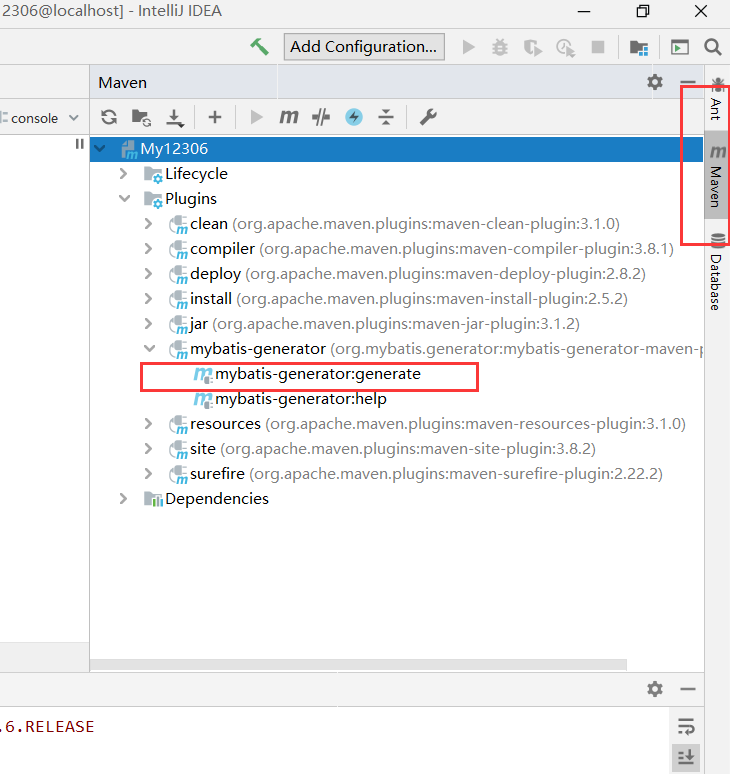
Task: Expand the install plugin
Action: tap(149, 299)
